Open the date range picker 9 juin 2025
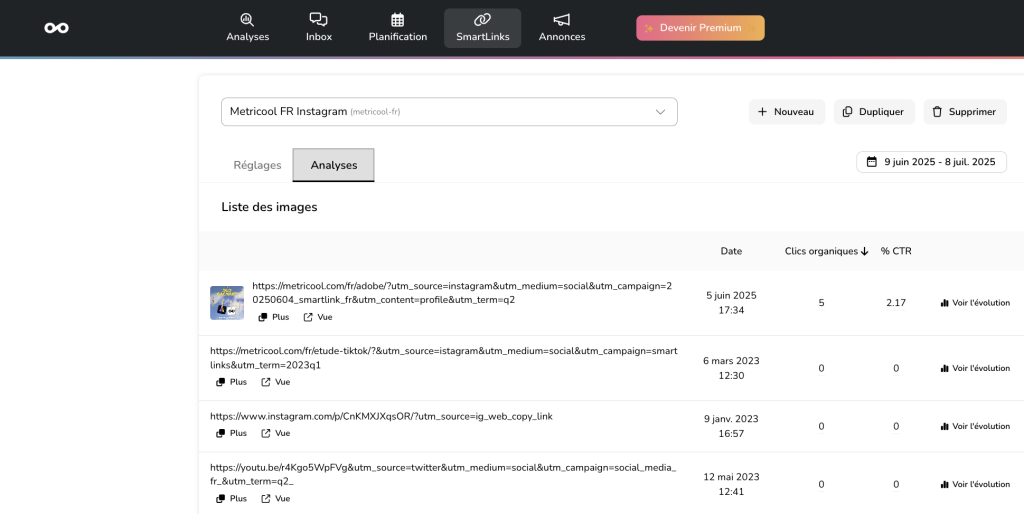1024x514 pixels. pyautogui.click(x=931, y=162)
